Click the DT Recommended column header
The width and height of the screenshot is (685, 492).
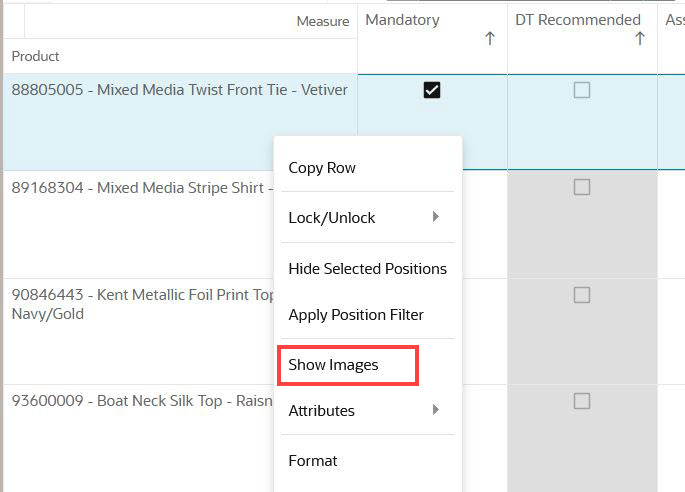point(578,20)
